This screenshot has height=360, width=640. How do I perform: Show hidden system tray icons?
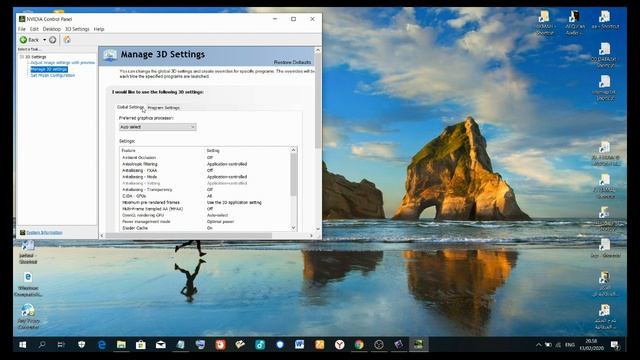538,345
